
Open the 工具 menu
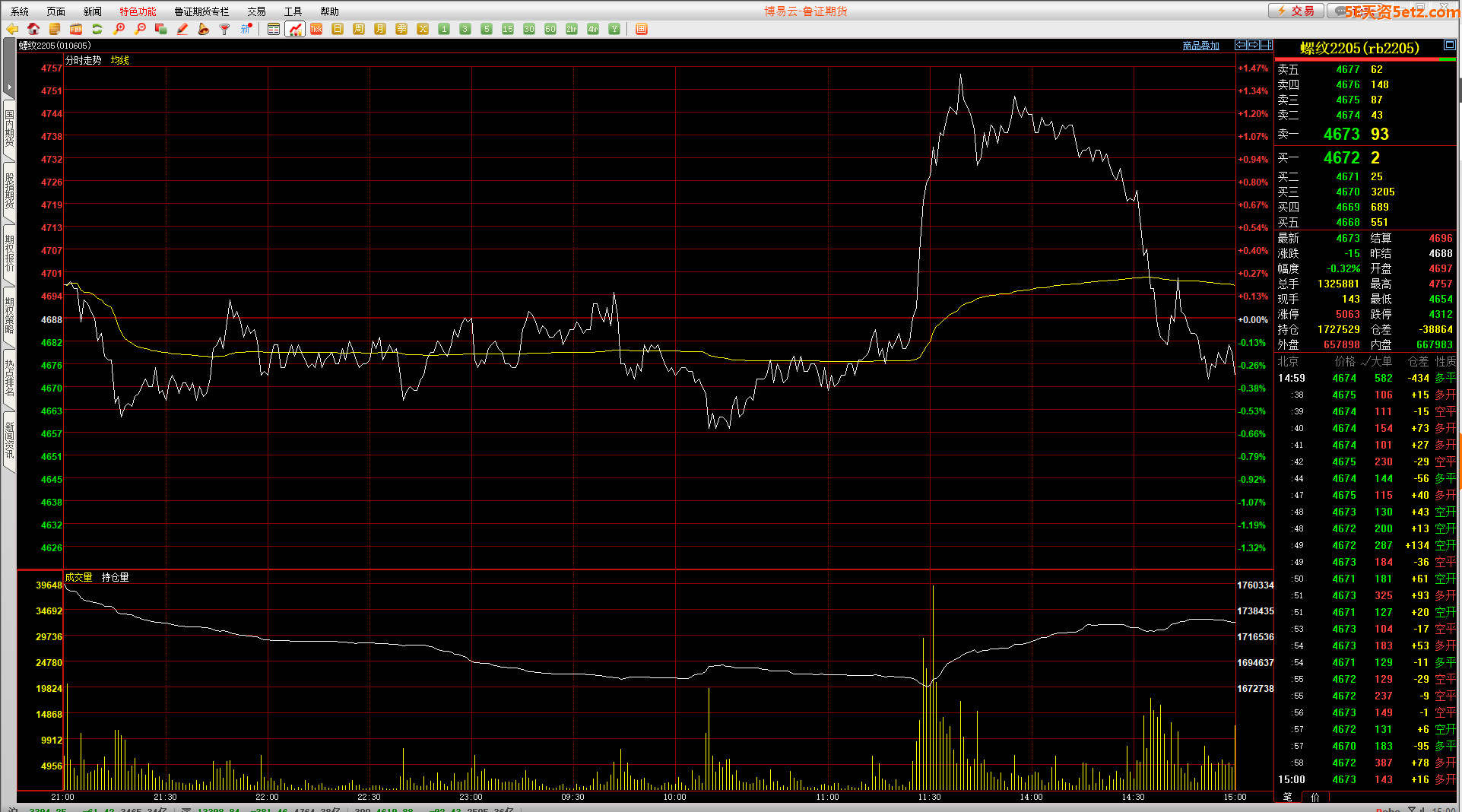pyautogui.click(x=293, y=11)
